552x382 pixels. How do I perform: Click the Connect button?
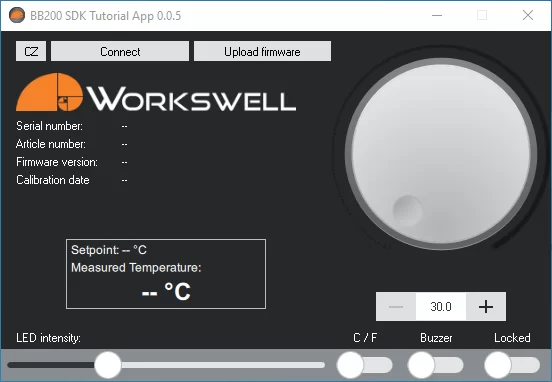click(120, 51)
